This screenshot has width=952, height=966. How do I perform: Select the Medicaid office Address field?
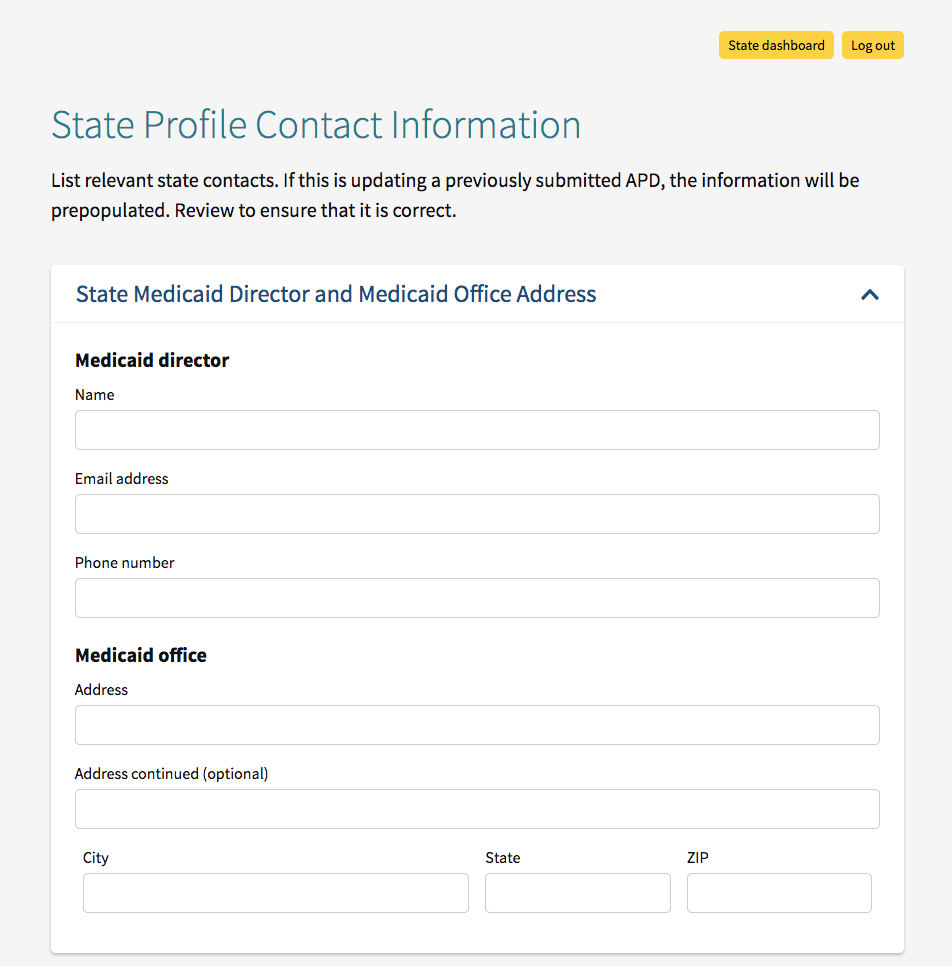[477, 724]
